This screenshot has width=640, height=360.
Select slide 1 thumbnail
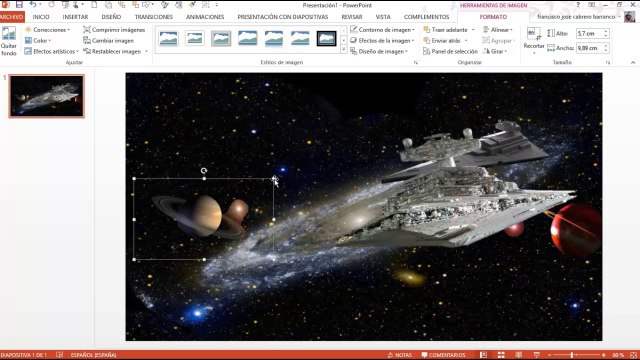point(47,96)
